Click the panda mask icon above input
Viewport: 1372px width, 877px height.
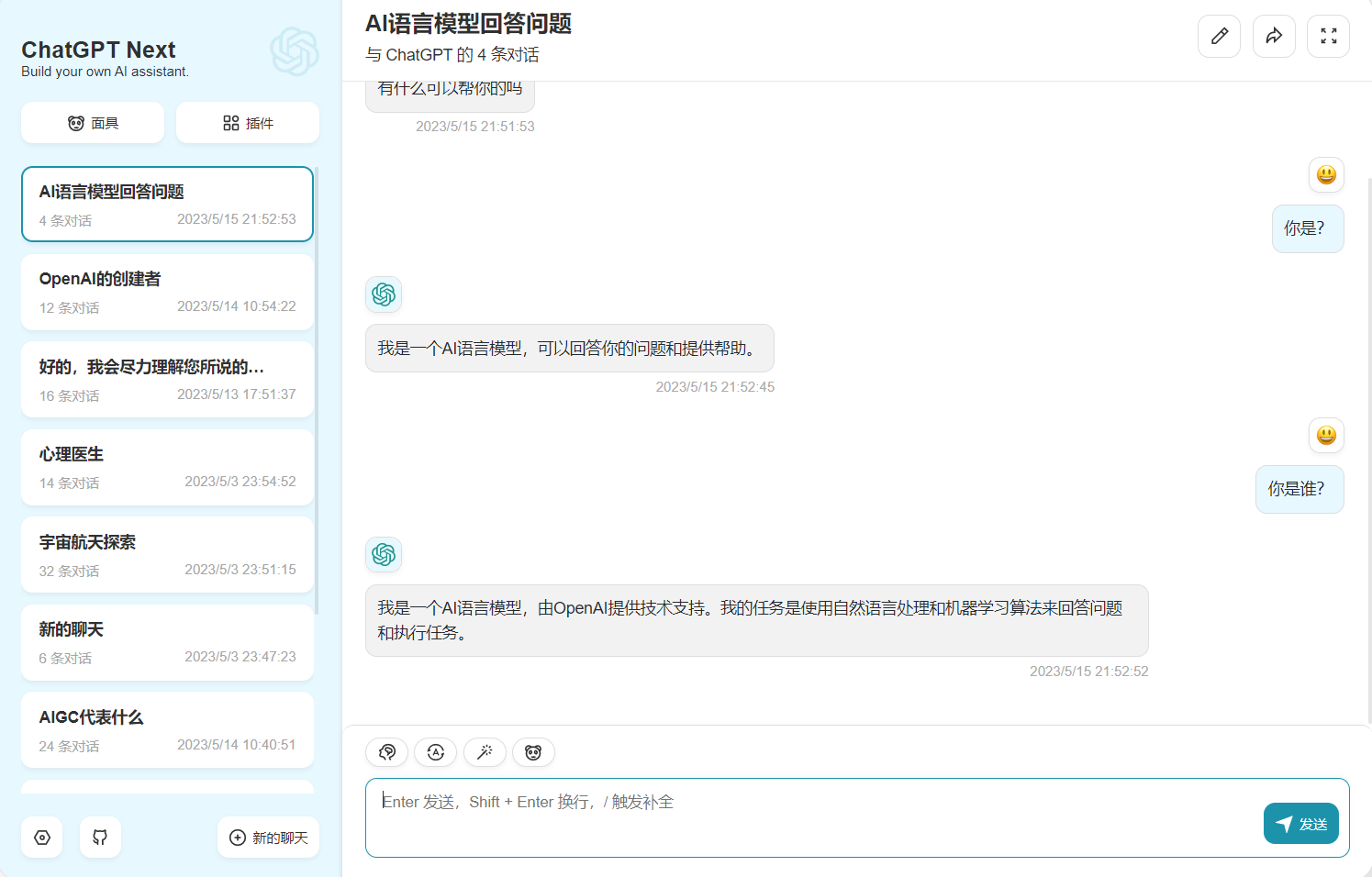pos(533,752)
